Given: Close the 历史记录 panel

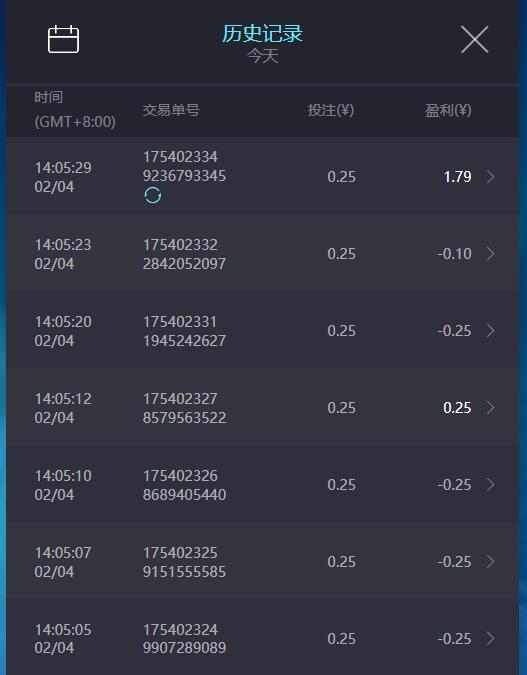Looking at the screenshot, I should tap(474, 39).
